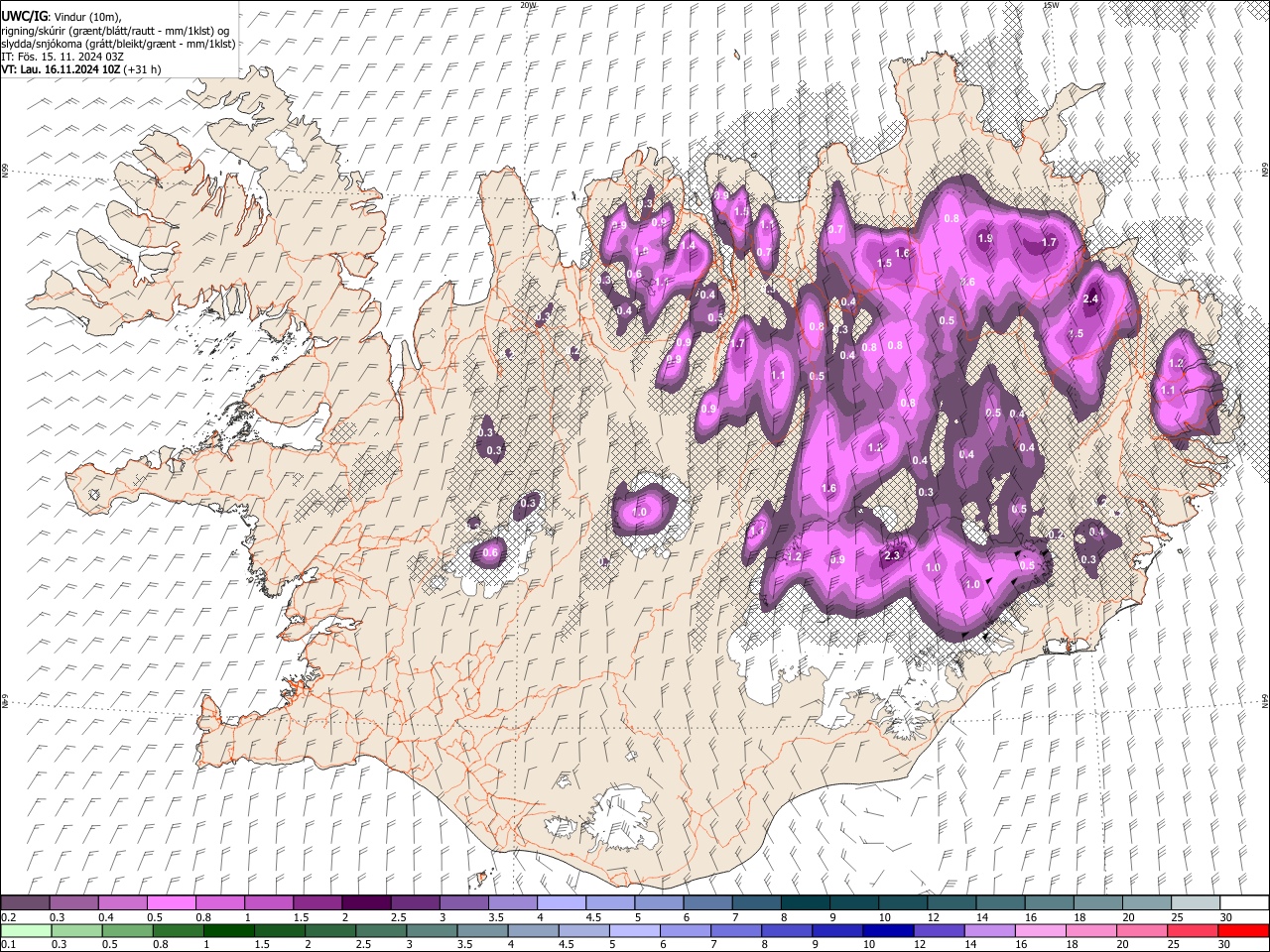Click the 'VT: Lau. 16.11.2024 10Z (+31 h)' text
Viewport: 1270px width, 952px height.
(x=81, y=69)
